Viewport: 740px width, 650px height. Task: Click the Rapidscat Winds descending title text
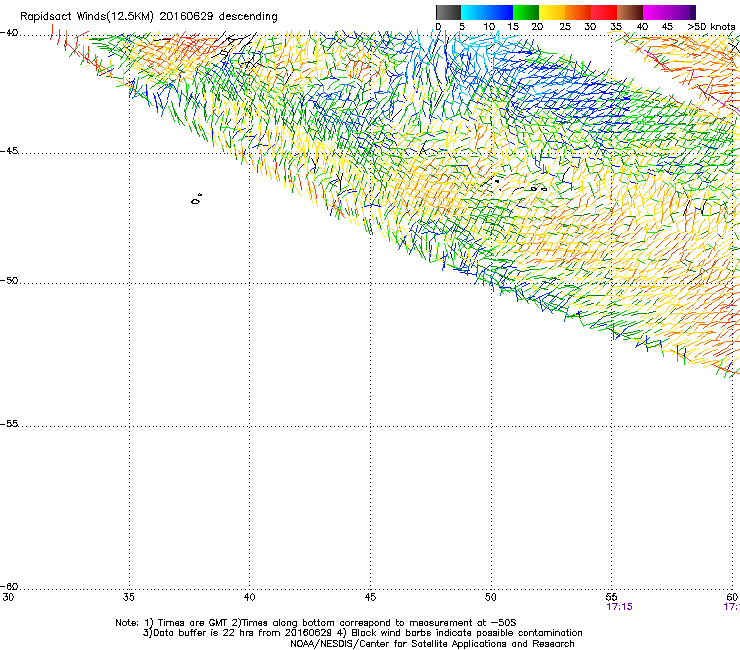pos(149,16)
